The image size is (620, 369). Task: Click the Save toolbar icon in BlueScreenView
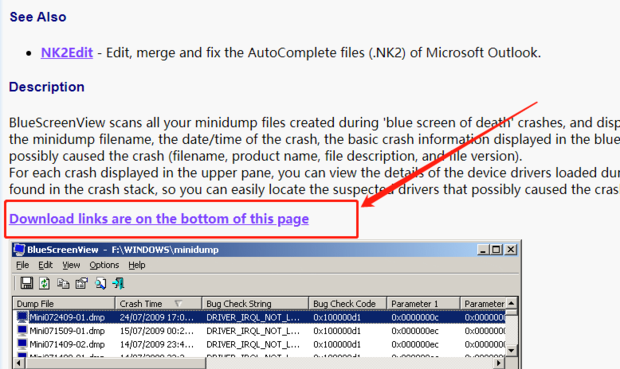[26, 283]
